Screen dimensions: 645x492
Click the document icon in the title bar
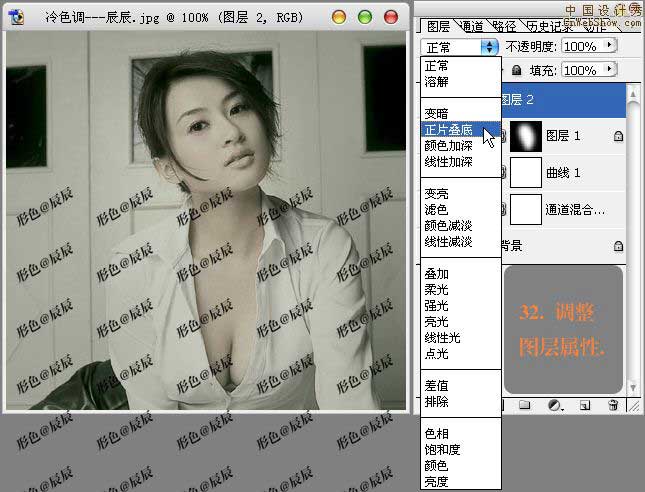point(16,17)
